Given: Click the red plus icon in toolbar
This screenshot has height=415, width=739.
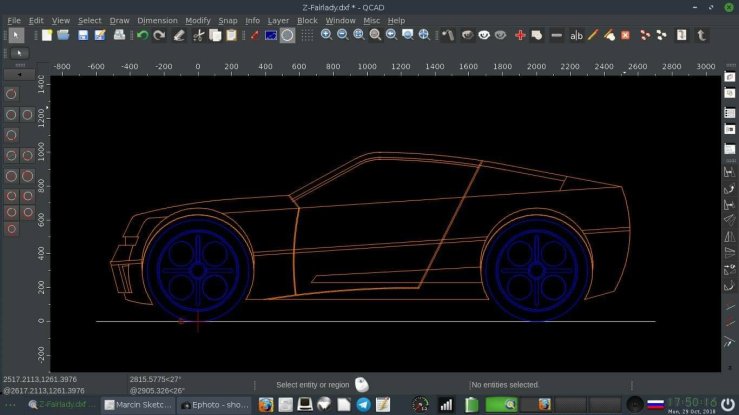Looking at the screenshot, I should [x=520, y=35].
